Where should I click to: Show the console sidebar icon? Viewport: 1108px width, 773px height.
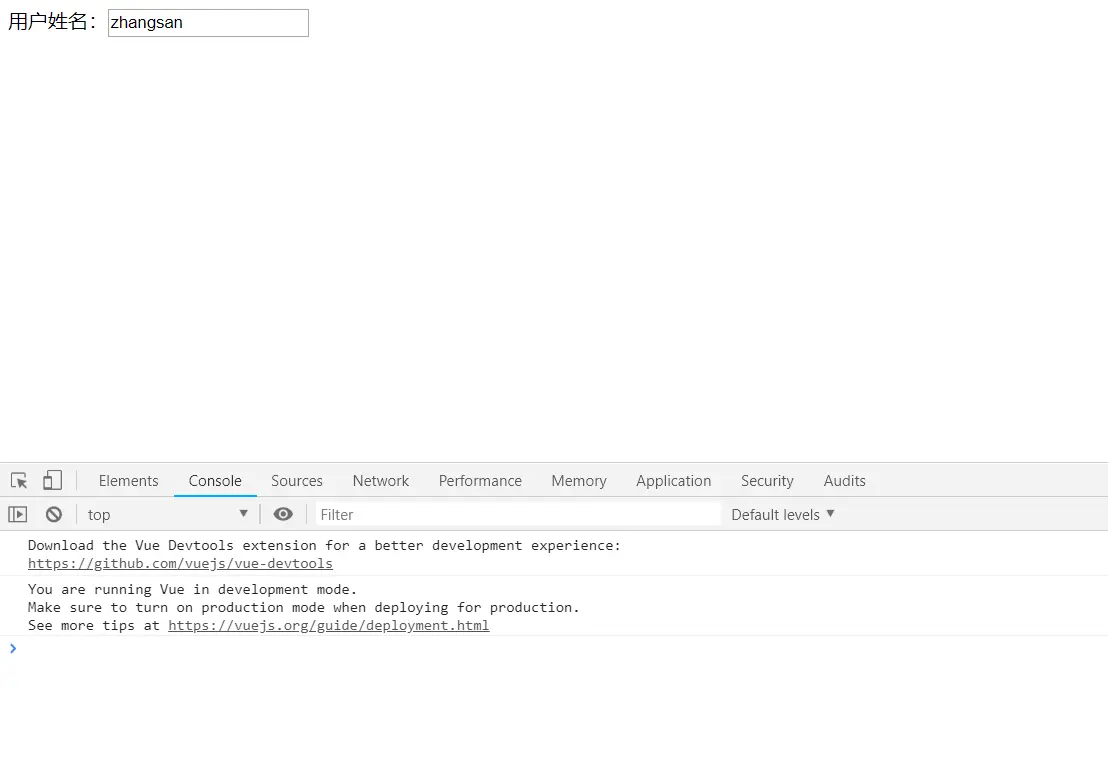[18, 514]
